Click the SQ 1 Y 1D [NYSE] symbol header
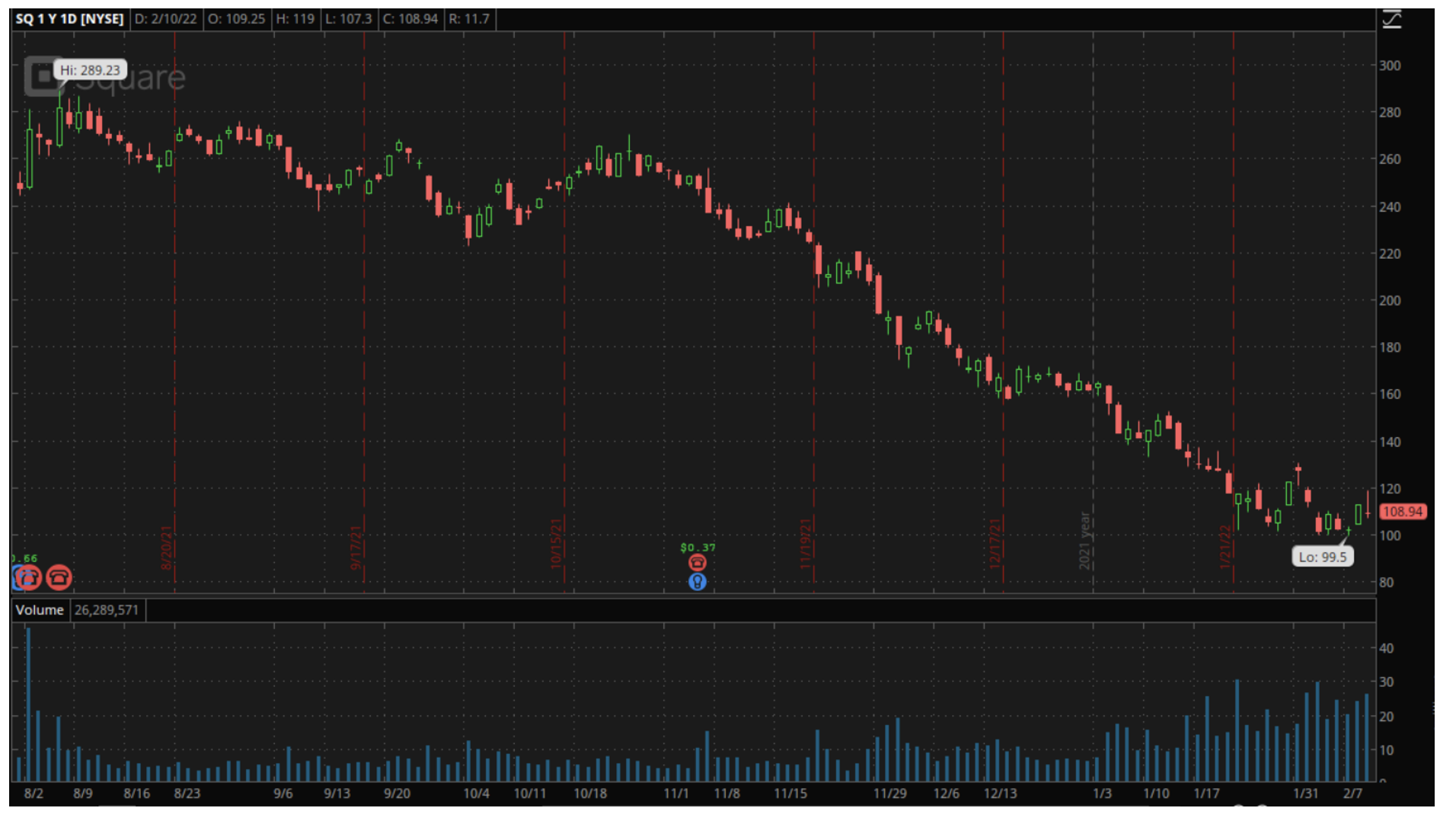Screen dimensions: 1456x824 point(69,19)
